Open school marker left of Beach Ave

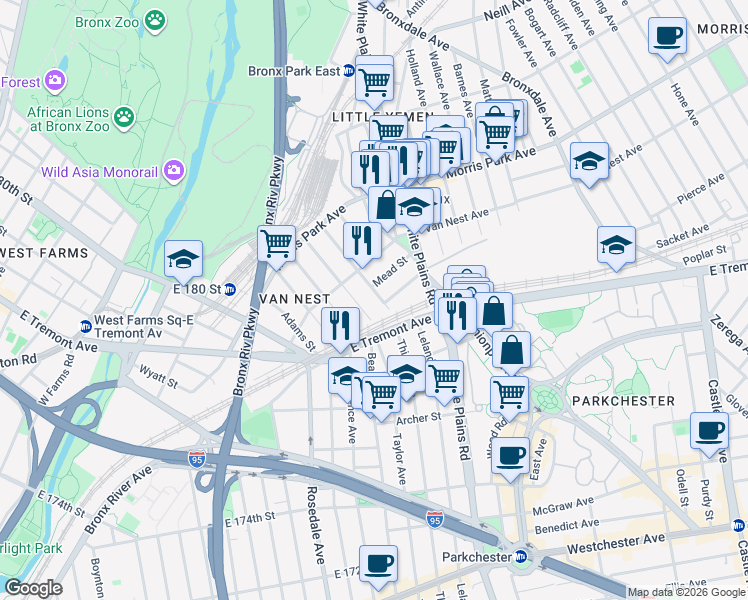click(344, 376)
